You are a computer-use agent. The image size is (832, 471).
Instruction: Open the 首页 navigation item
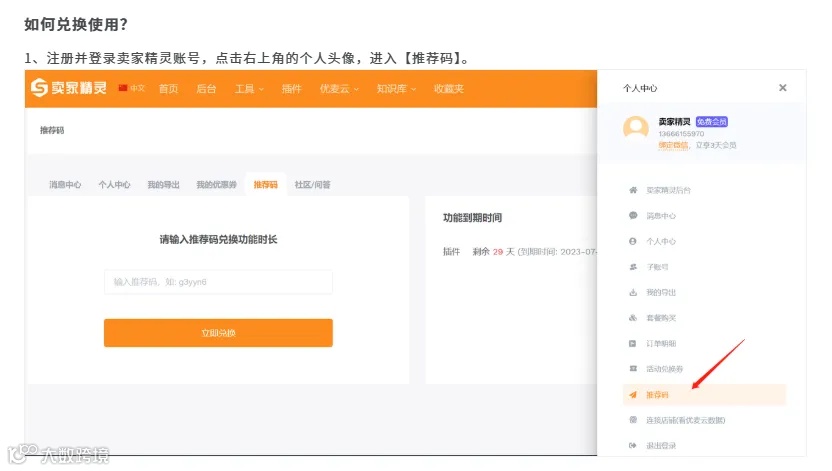169,89
